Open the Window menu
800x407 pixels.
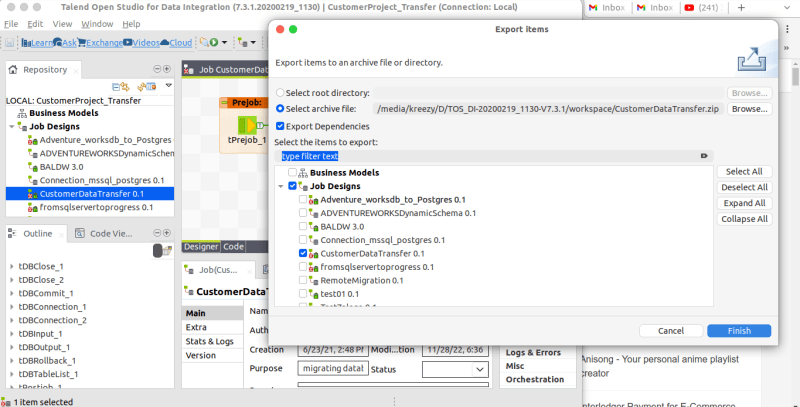pos(97,23)
